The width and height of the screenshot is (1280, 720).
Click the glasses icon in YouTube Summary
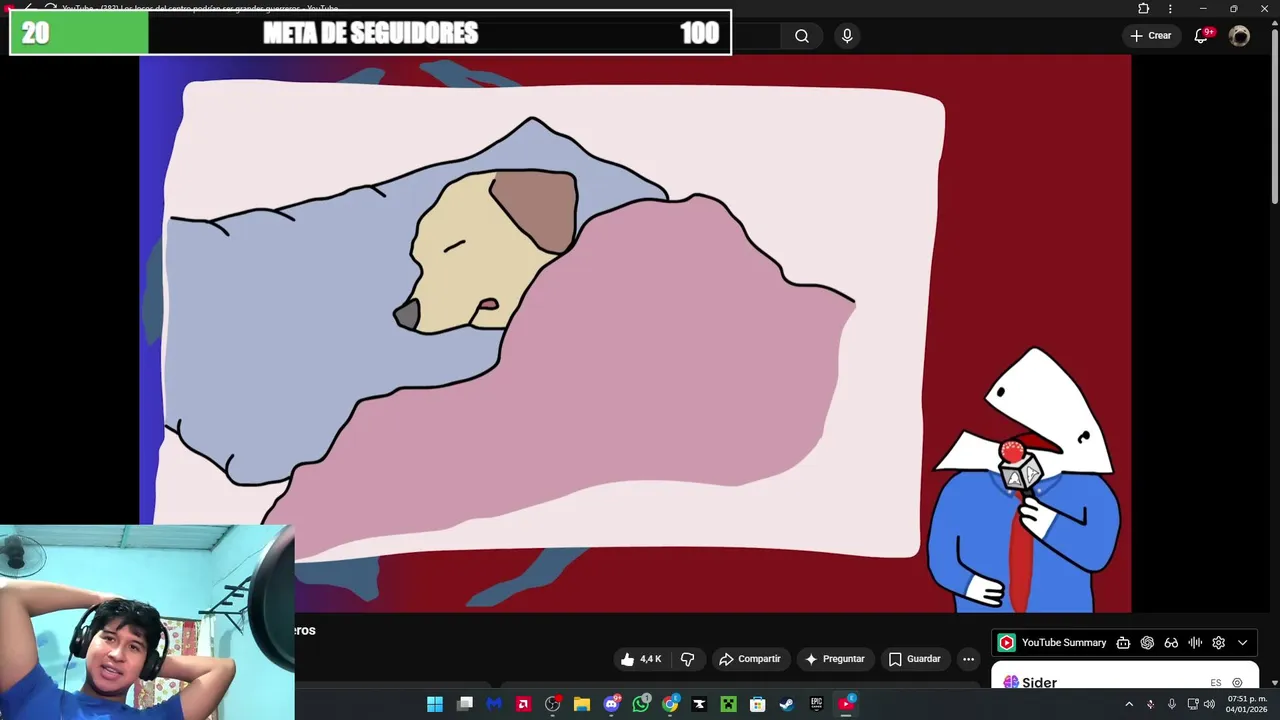coord(1171,643)
